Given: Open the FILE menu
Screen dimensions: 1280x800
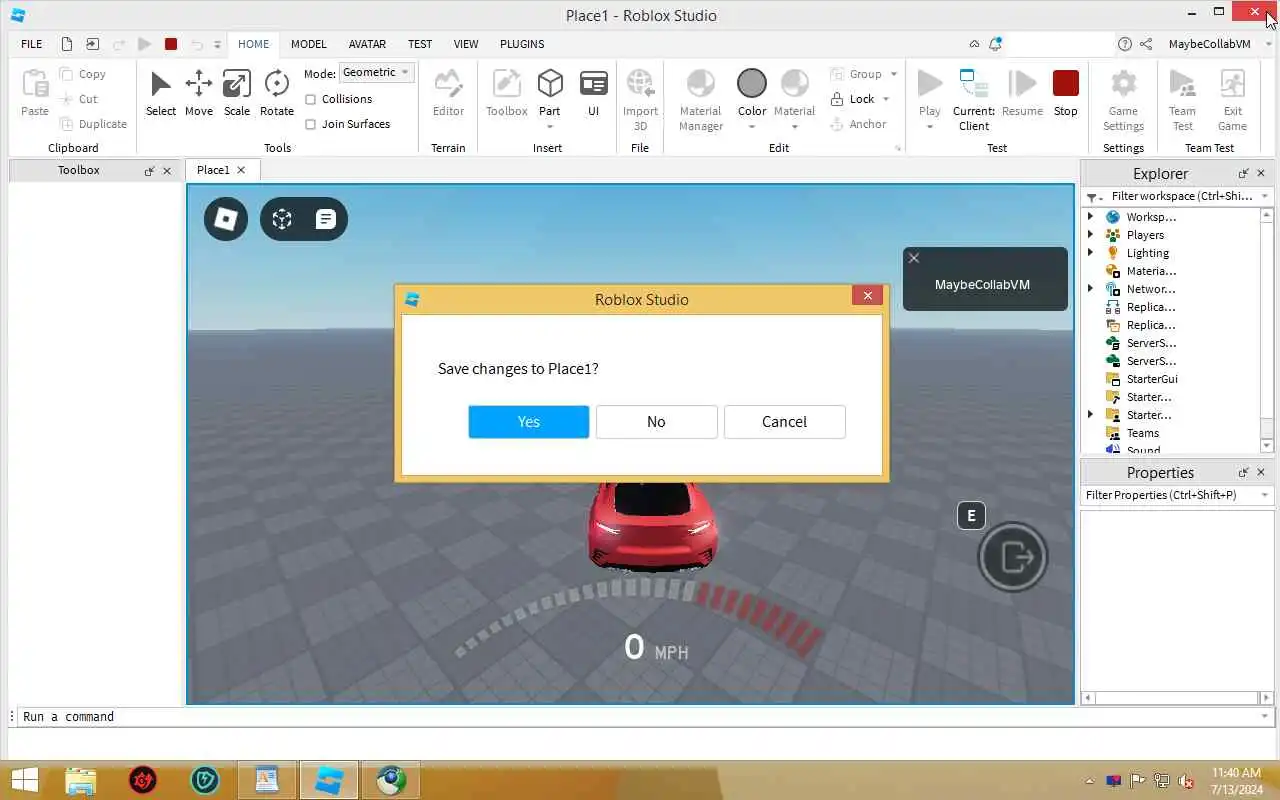Looking at the screenshot, I should (x=32, y=44).
